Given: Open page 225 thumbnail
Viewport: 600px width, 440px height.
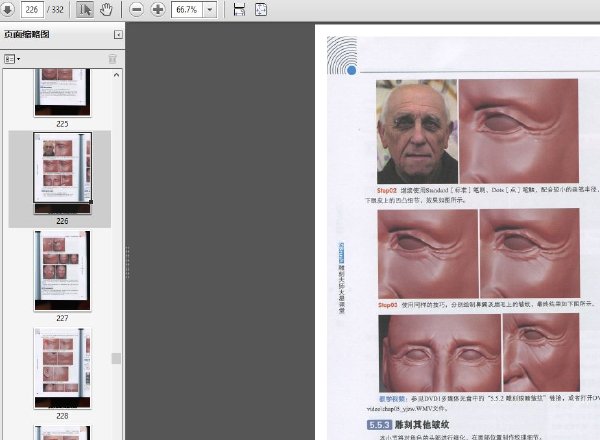Looking at the screenshot, I should tap(62, 92).
